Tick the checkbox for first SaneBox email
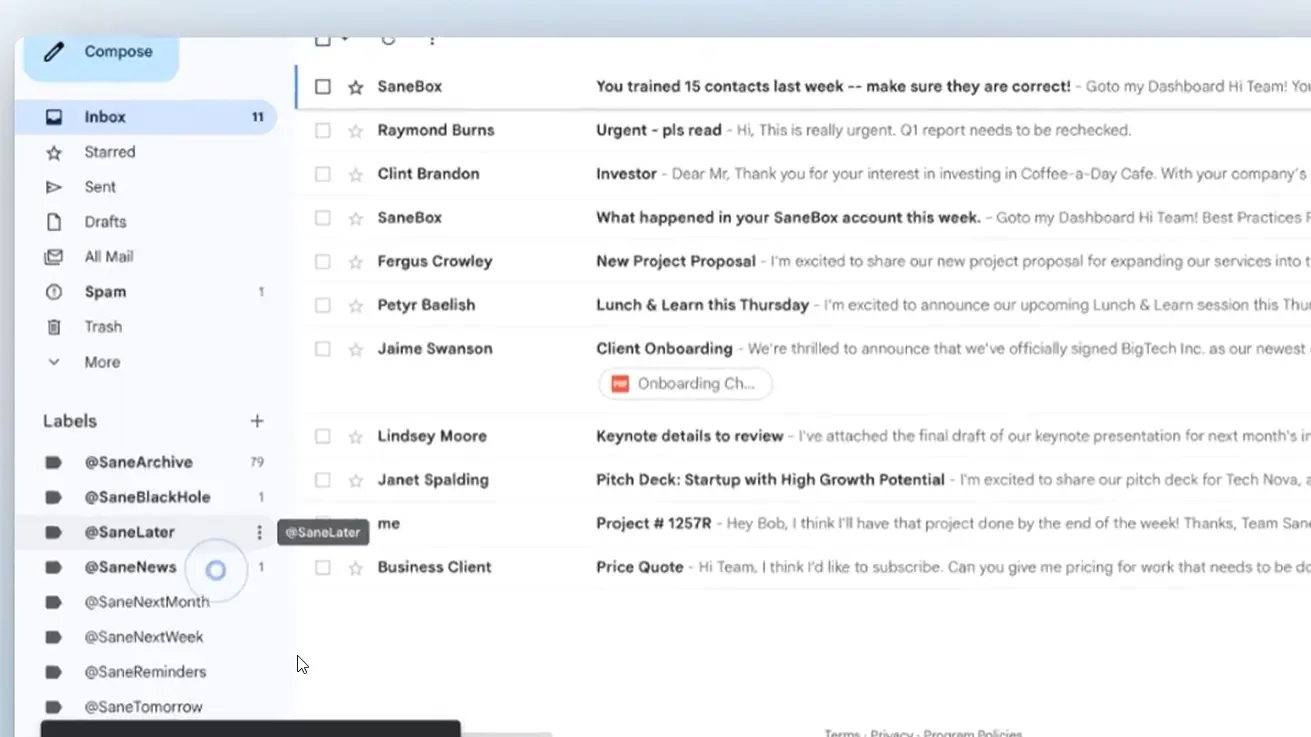The height and width of the screenshot is (737, 1311). pos(323,87)
